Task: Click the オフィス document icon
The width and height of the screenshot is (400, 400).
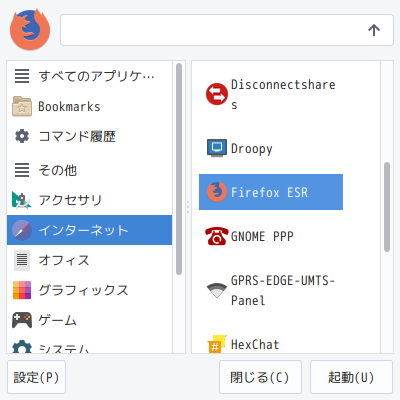Action: pos(22,260)
